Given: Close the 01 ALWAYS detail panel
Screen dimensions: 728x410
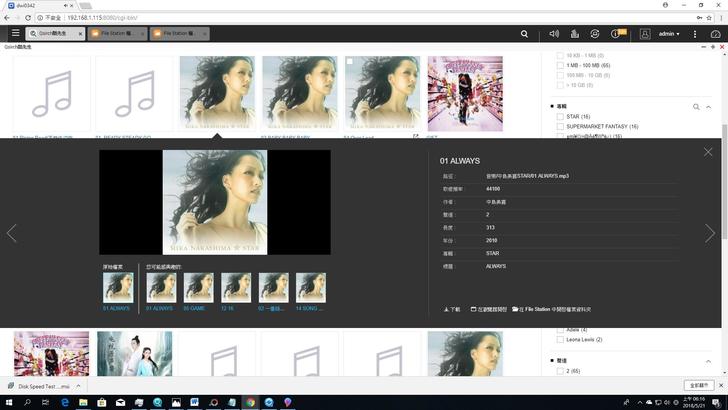Looking at the screenshot, I should (x=708, y=152).
